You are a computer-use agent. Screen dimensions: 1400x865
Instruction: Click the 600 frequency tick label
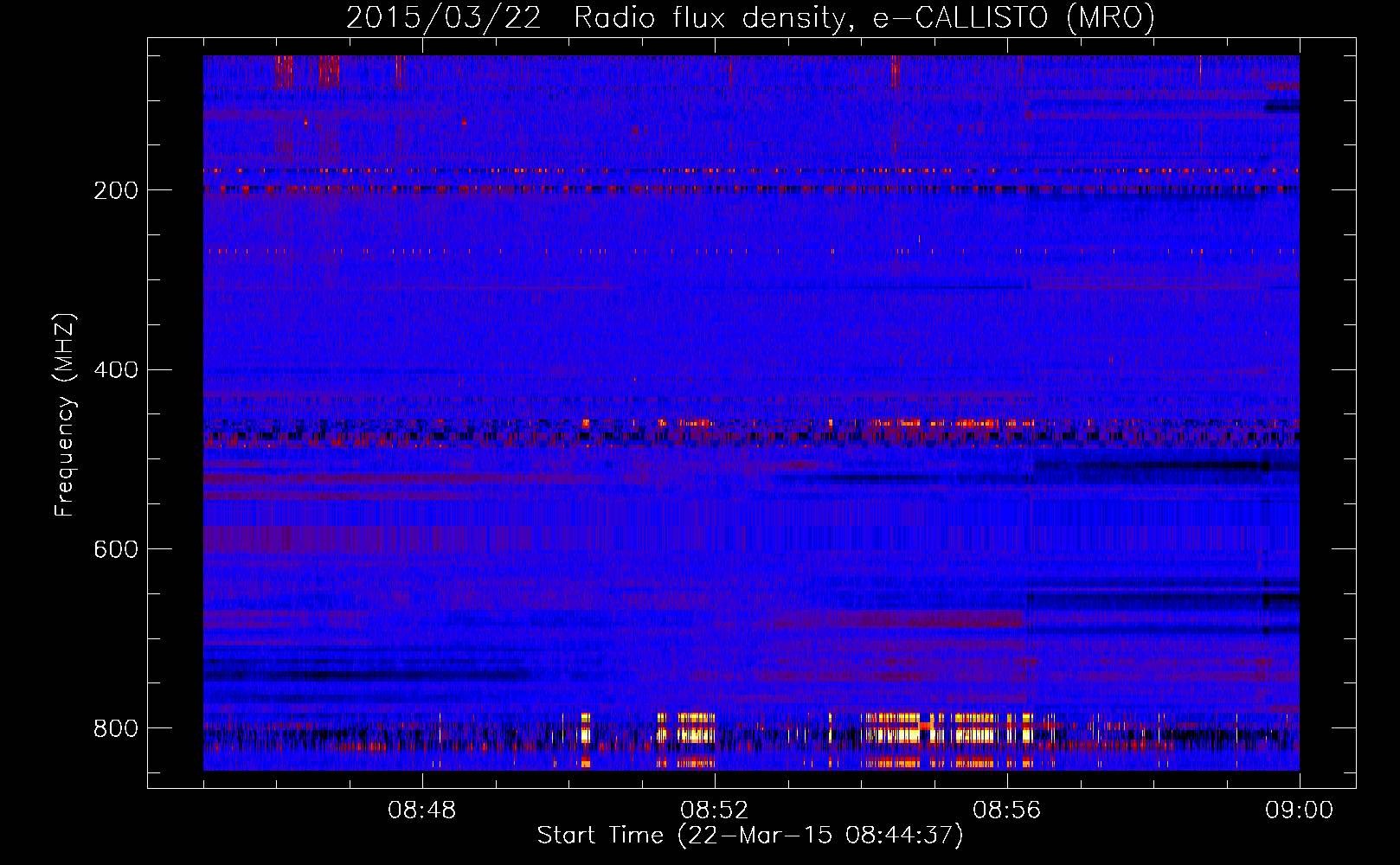pyautogui.click(x=116, y=549)
